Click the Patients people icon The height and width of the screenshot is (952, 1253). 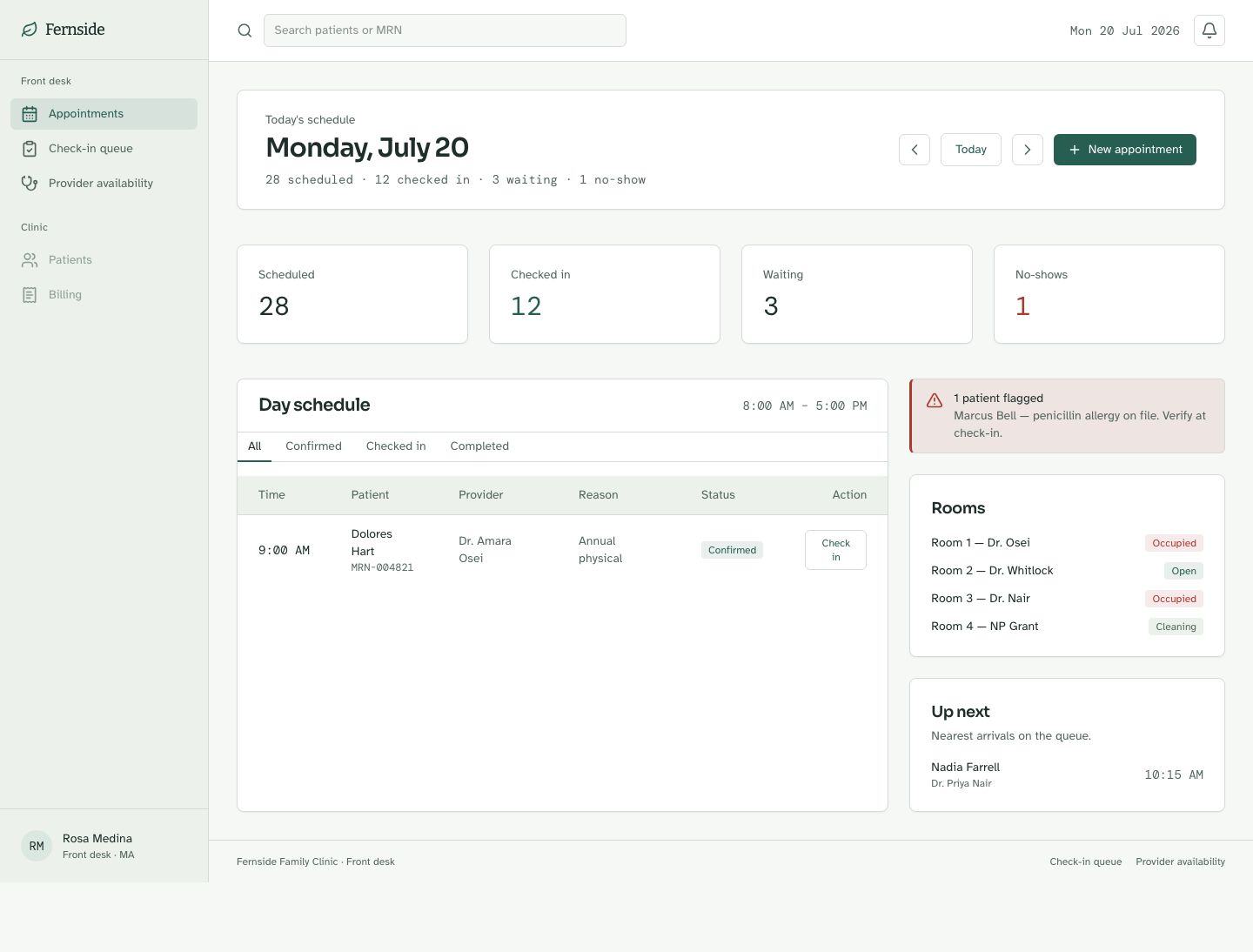30,260
